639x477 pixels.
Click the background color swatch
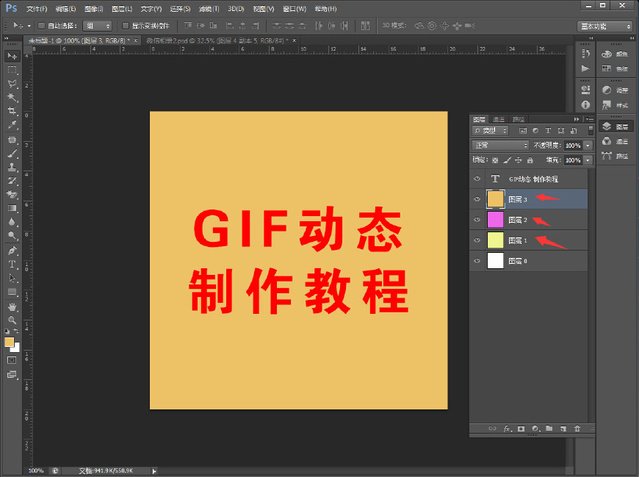click(17, 349)
